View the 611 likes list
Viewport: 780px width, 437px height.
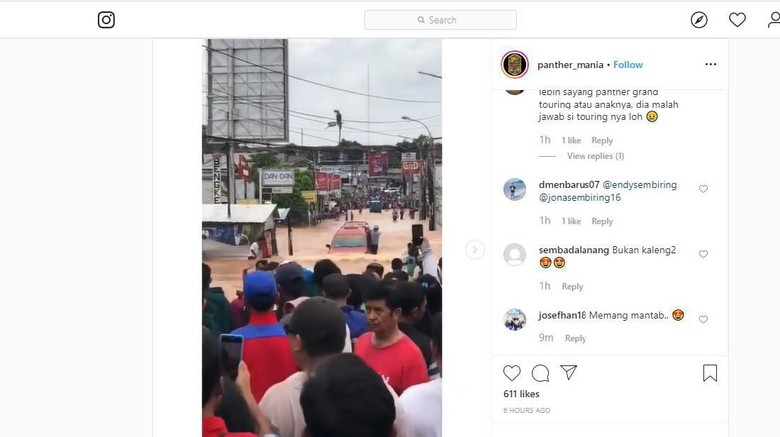click(521, 394)
